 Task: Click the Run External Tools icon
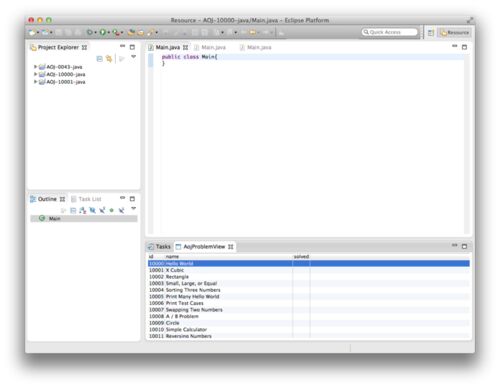[116, 32]
